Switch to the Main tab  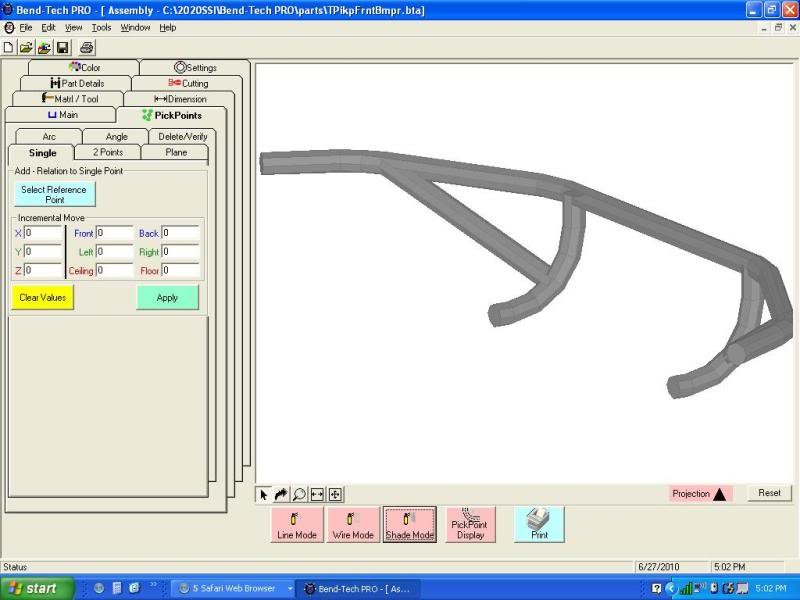[62, 115]
